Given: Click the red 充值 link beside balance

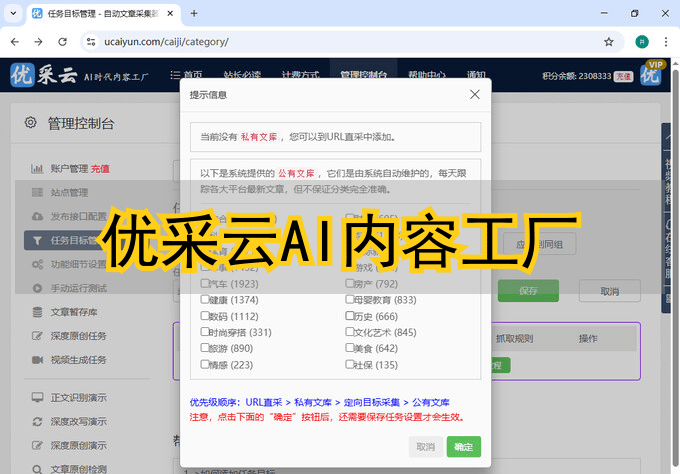Looking at the screenshot, I should click(x=623, y=76).
